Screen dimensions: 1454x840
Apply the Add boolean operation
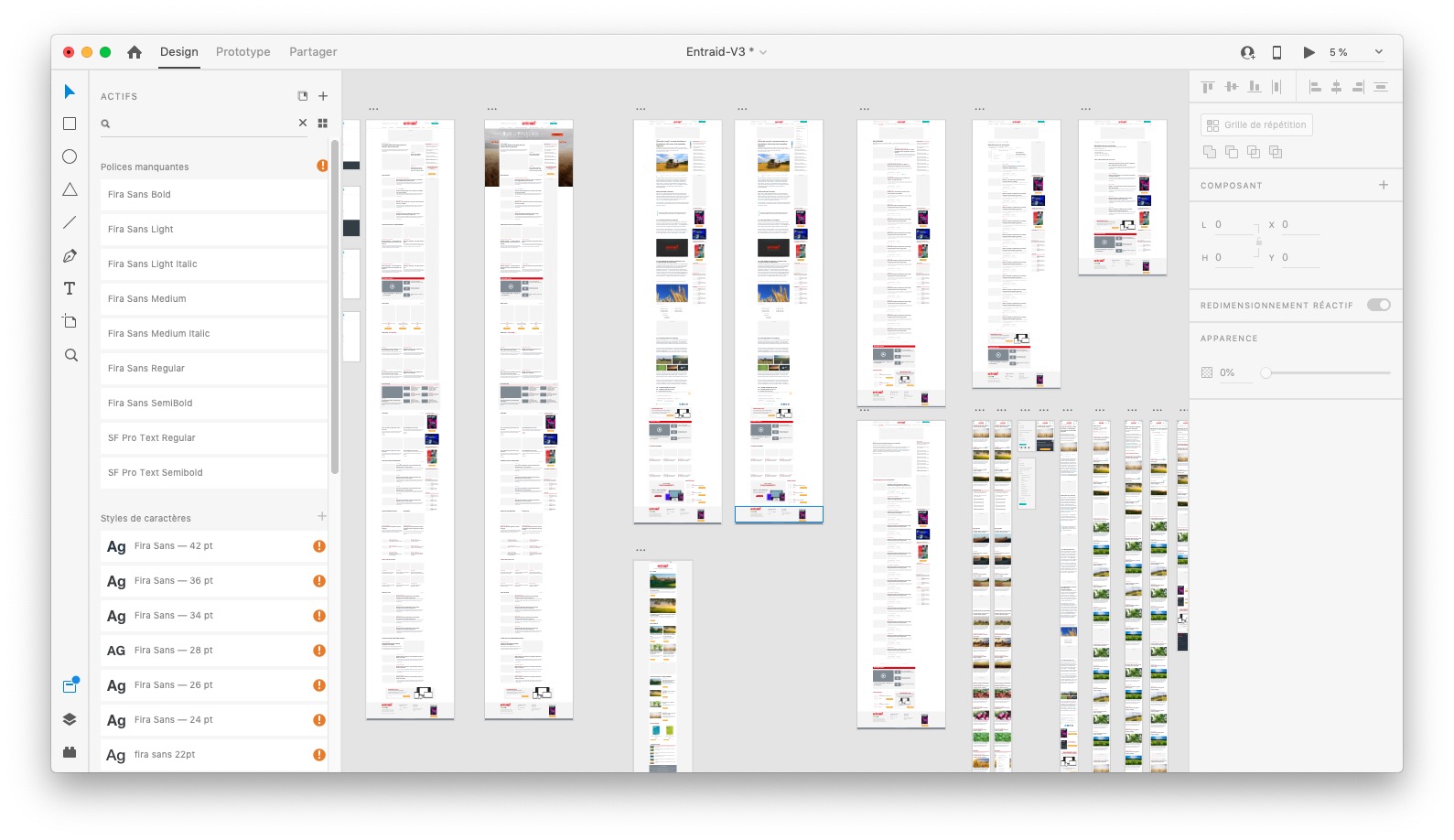click(x=1210, y=152)
